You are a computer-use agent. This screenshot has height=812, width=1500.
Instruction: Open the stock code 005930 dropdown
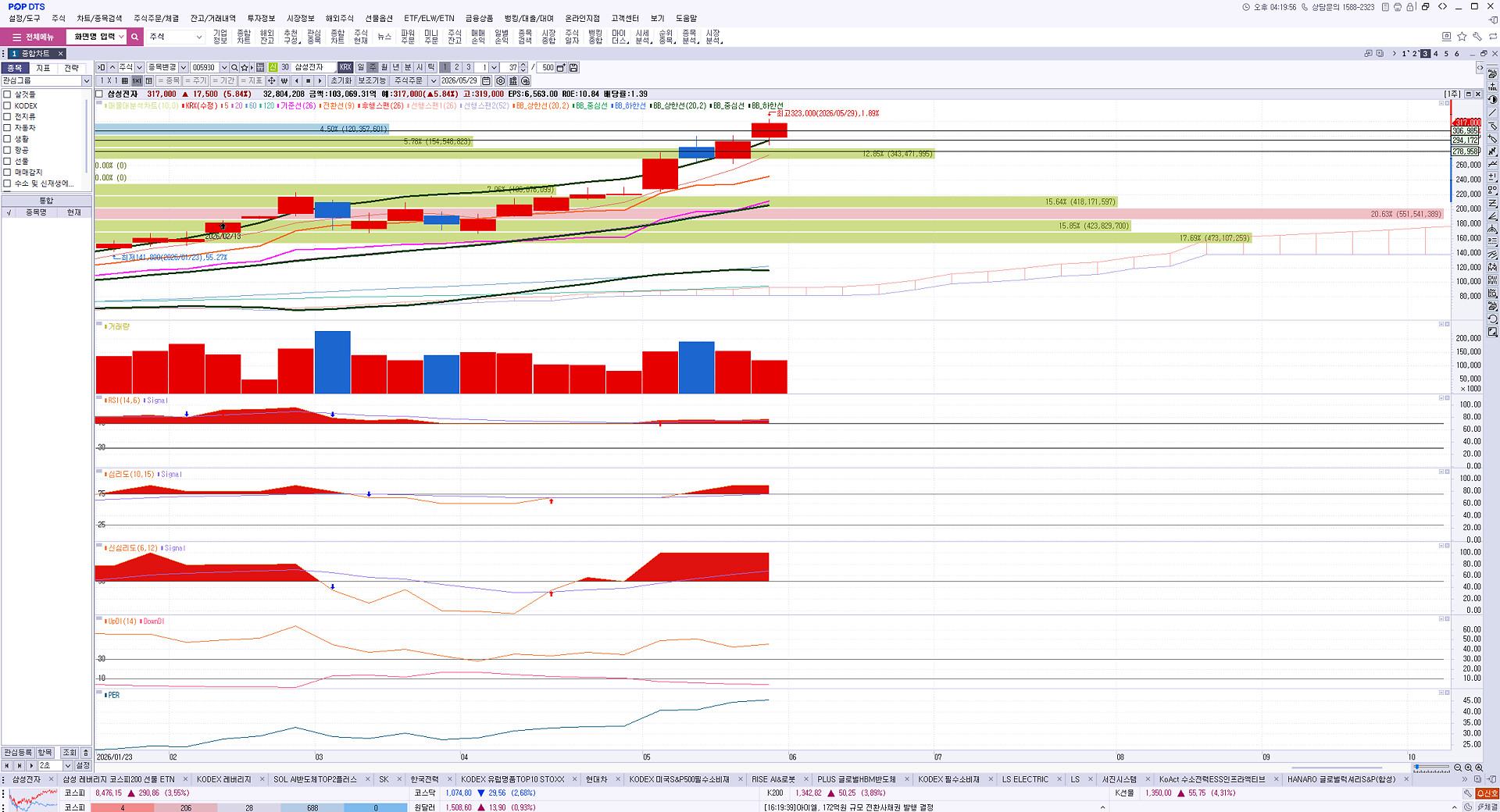coord(224,67)
